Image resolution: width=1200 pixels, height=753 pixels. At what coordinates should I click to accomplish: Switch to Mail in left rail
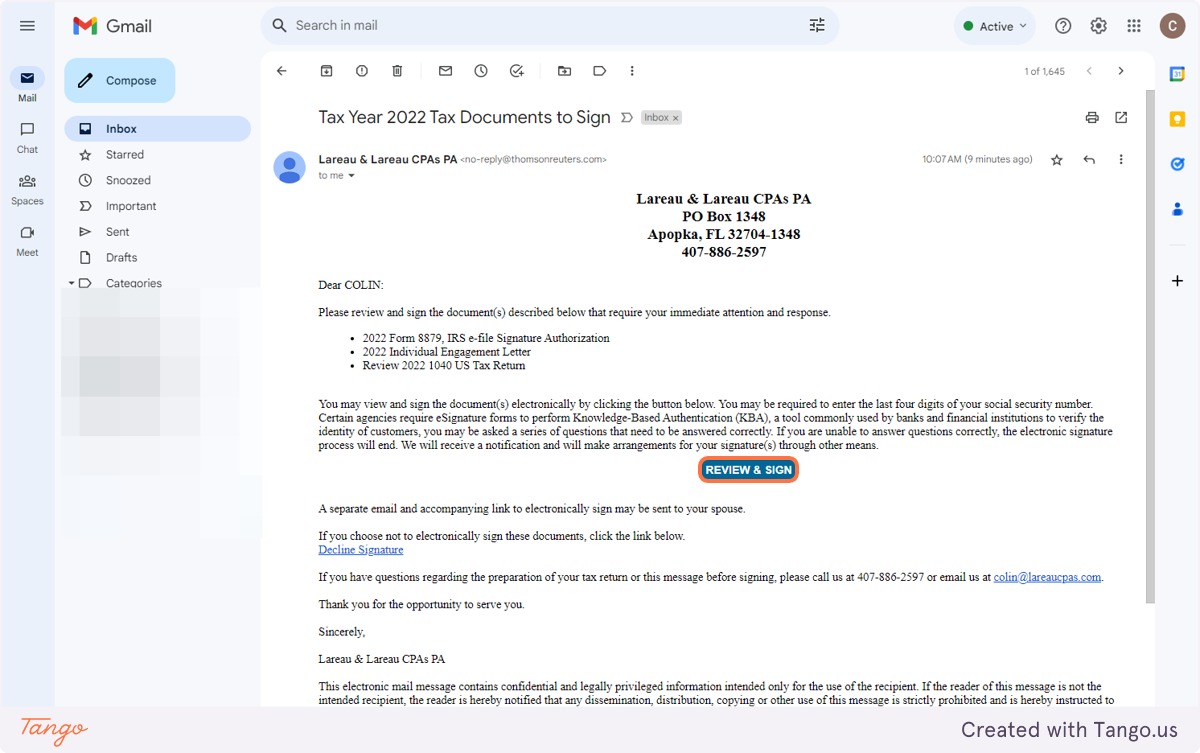click(x=27, y=86)
